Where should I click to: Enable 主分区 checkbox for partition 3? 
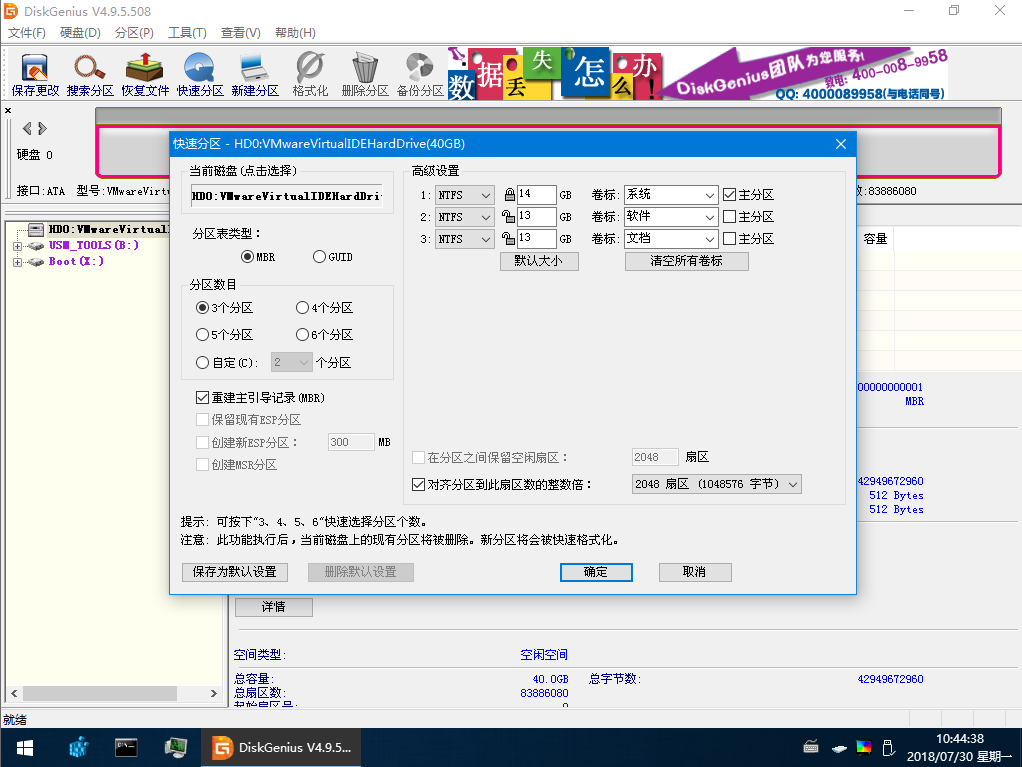click(x=730, y=239)
